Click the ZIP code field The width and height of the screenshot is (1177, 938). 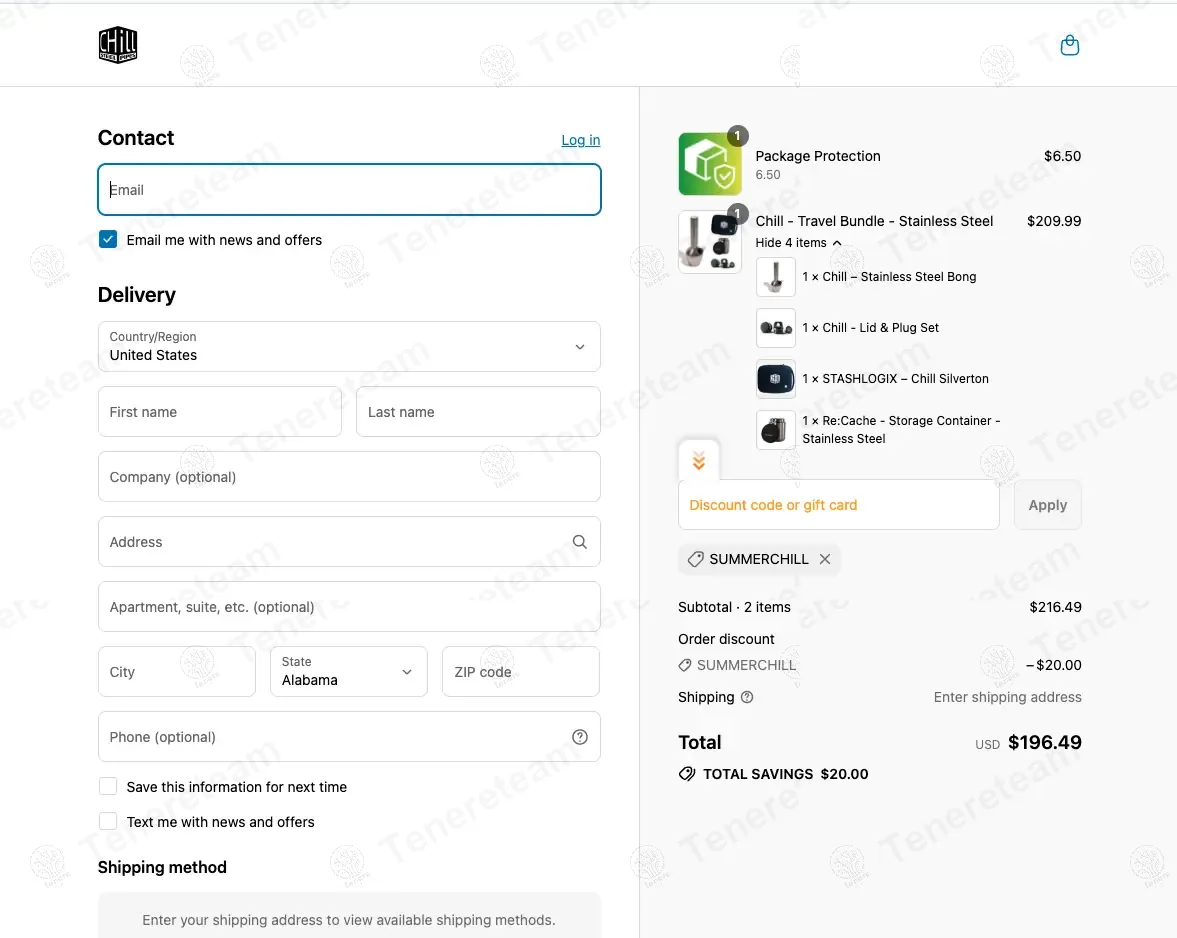pyautogui.click(x=521, y=672)
